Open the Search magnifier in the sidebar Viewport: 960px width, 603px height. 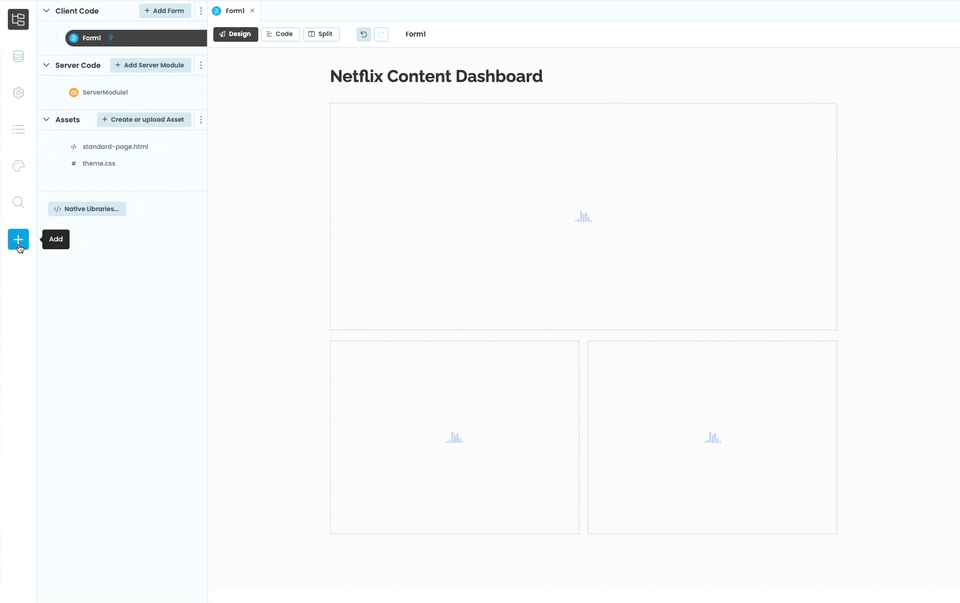(18, 203)
